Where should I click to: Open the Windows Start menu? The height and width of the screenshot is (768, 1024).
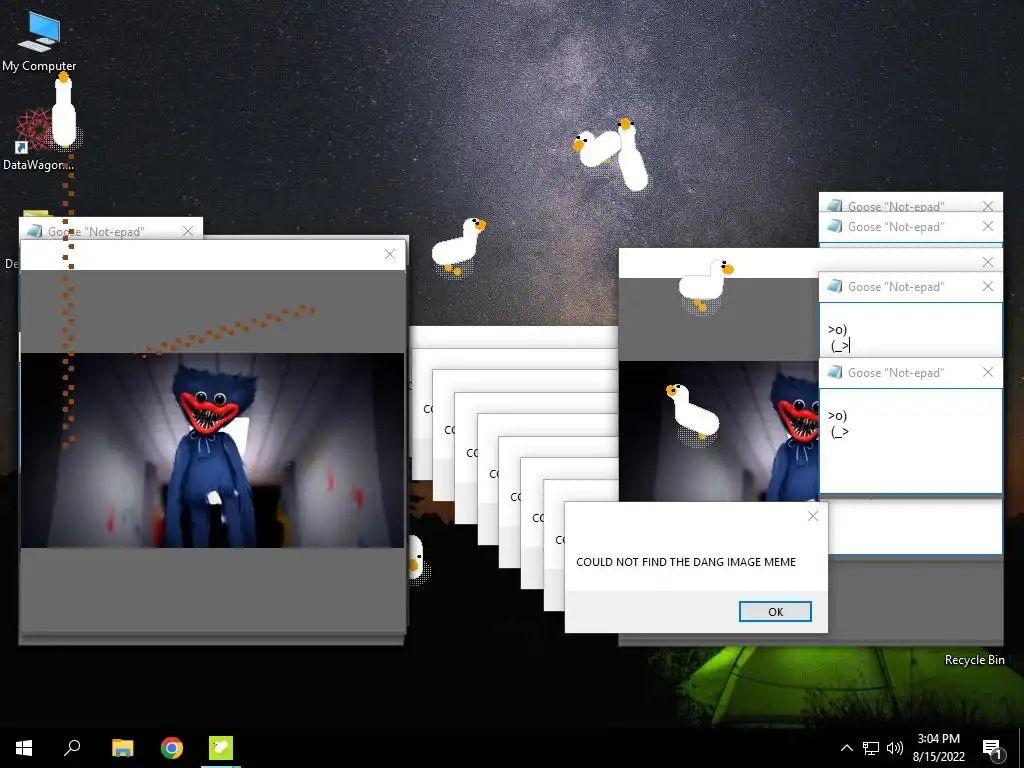click(24, 747)
